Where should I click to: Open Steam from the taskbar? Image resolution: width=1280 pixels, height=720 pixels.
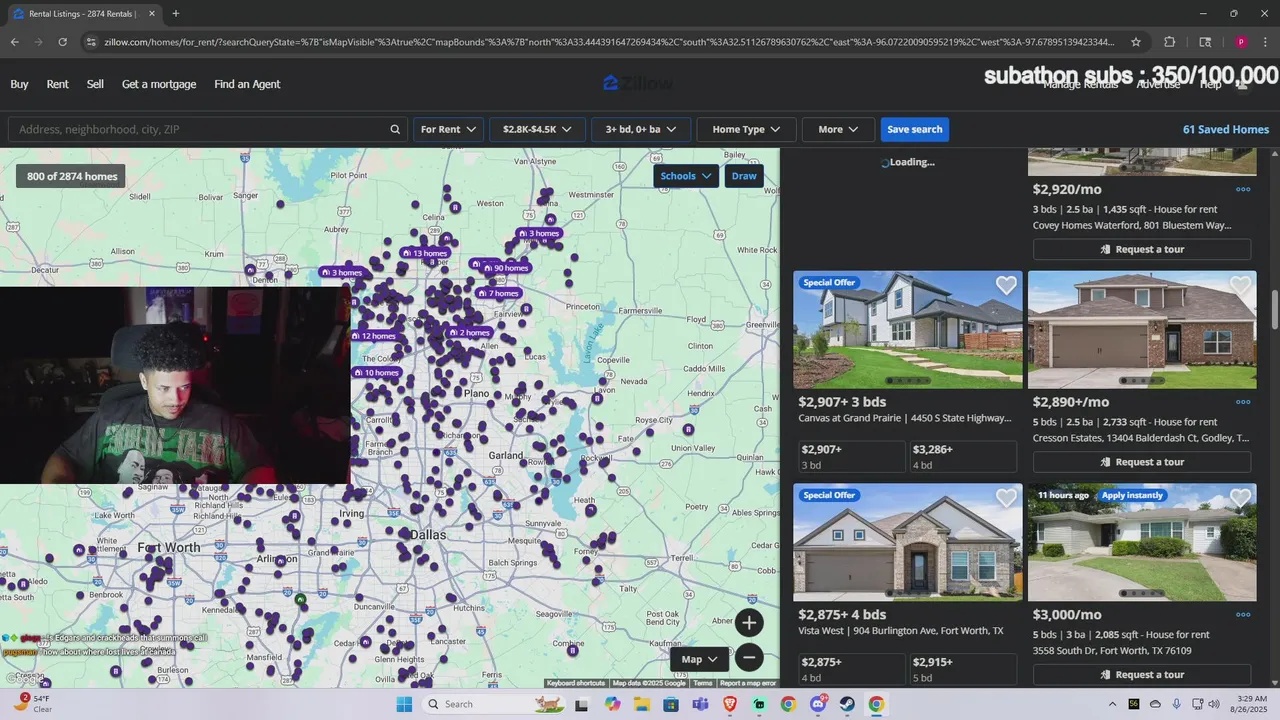coord(847,704)
